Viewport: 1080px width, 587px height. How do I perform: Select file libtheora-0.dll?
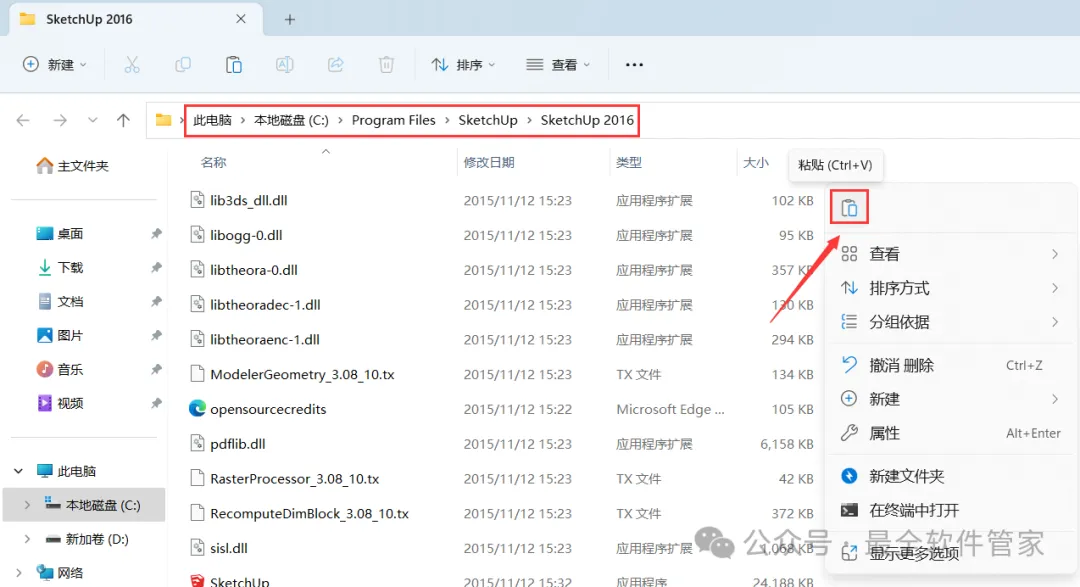[253, 270]
